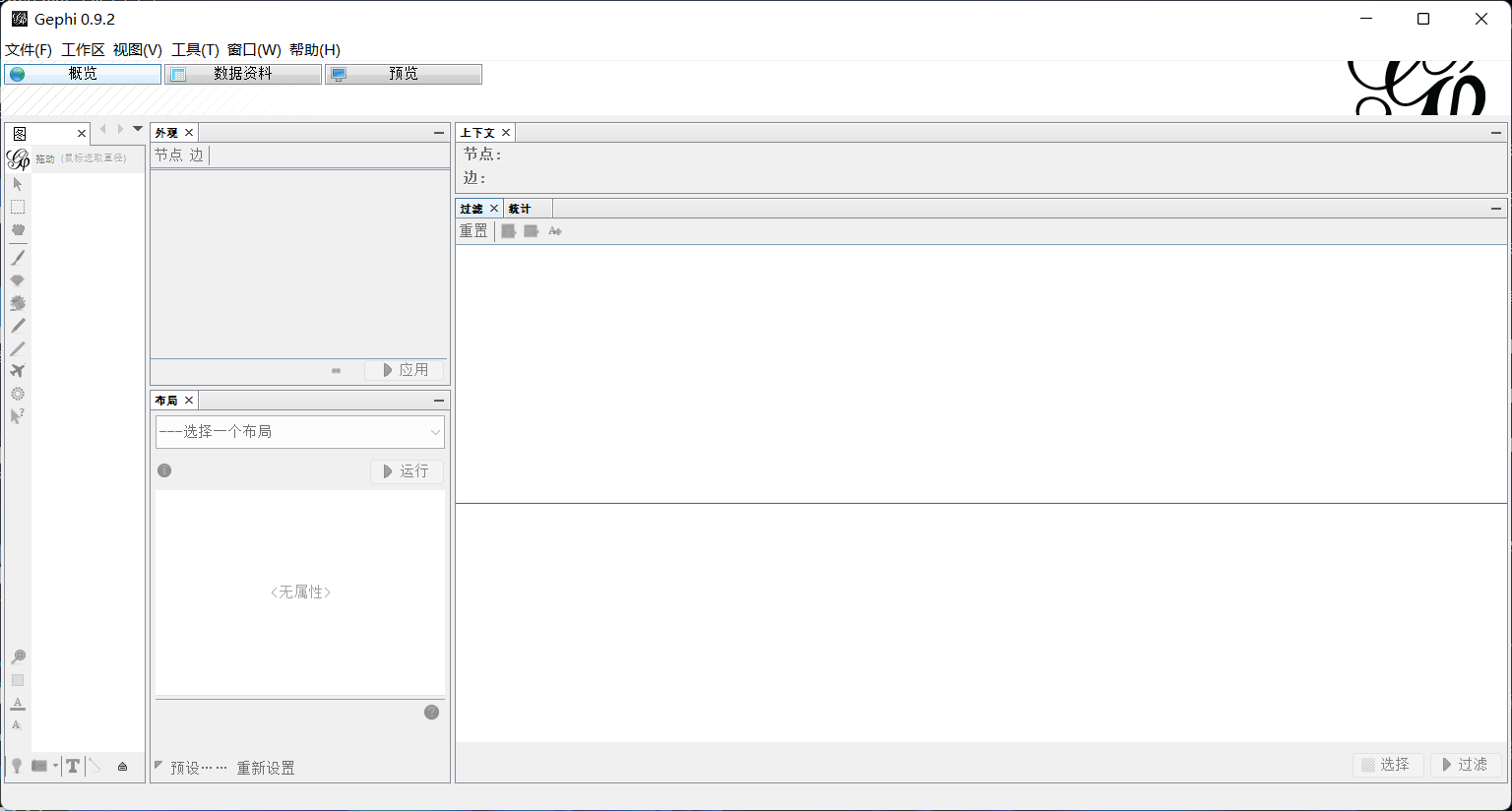Minimize the 上下文 panel
Viewport: 1512px width, 811px height.
point(1496,133)
